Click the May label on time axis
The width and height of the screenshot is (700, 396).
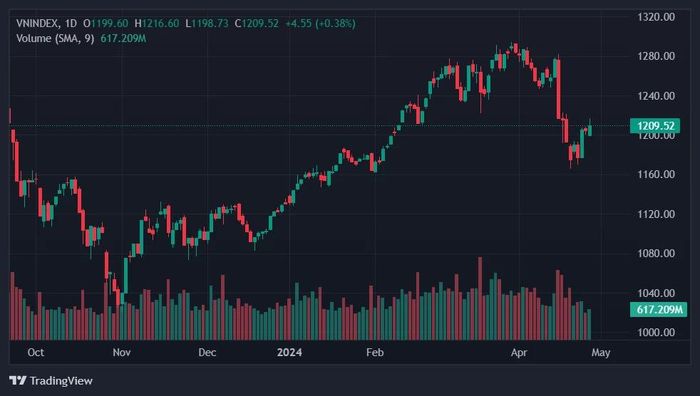[601, 352]
